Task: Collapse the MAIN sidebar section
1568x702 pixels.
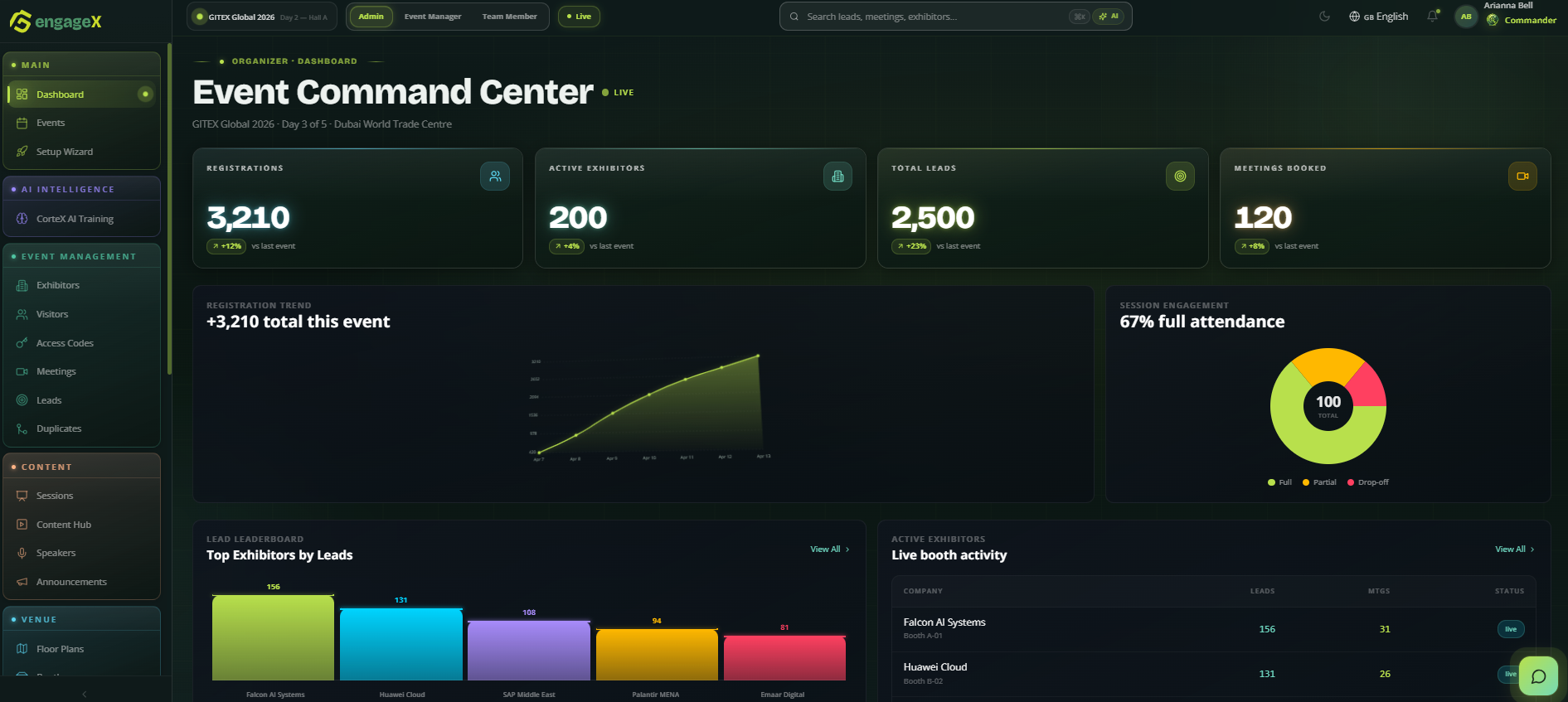Action: (81, 65)
